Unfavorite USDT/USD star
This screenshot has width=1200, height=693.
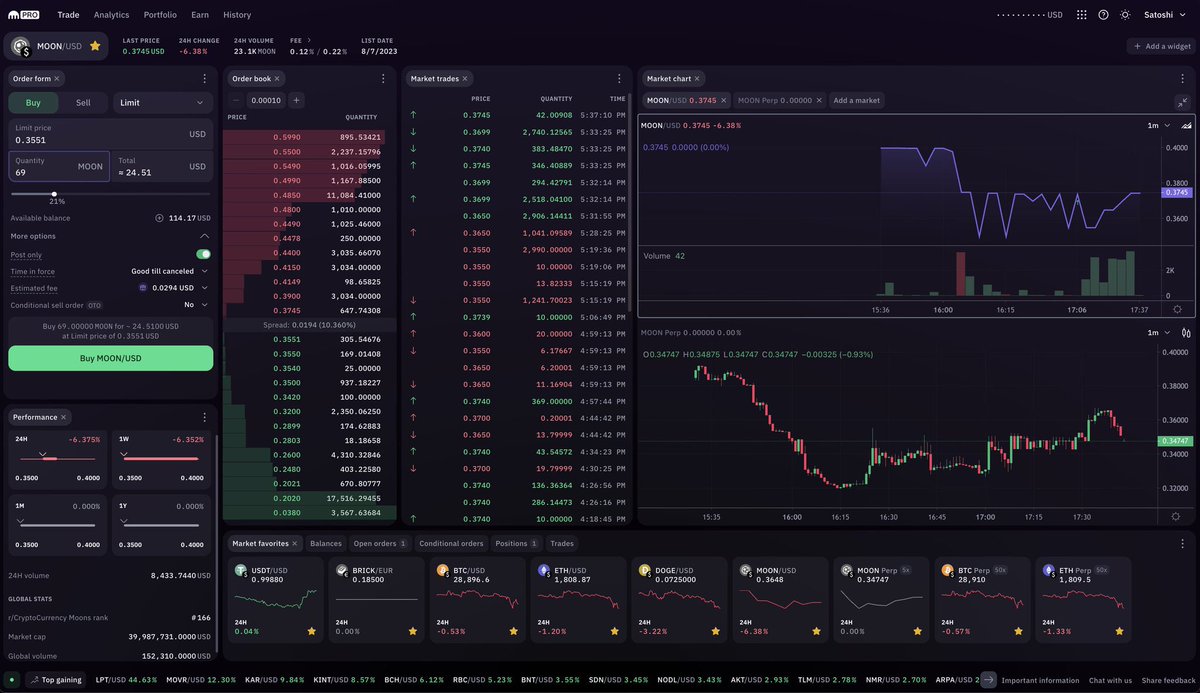click(311, 632)
